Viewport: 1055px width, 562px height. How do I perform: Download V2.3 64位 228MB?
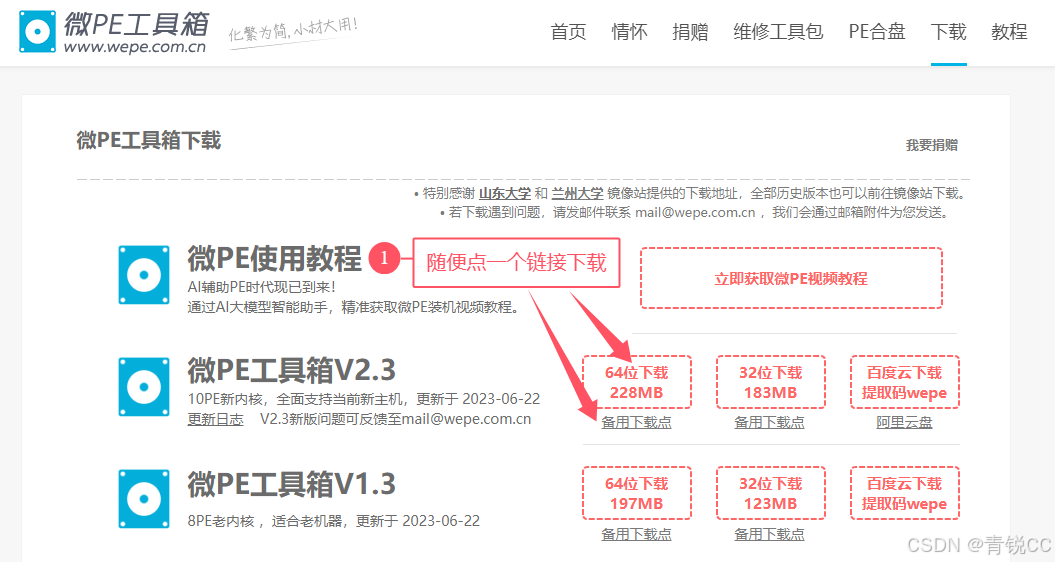point(636,382)
